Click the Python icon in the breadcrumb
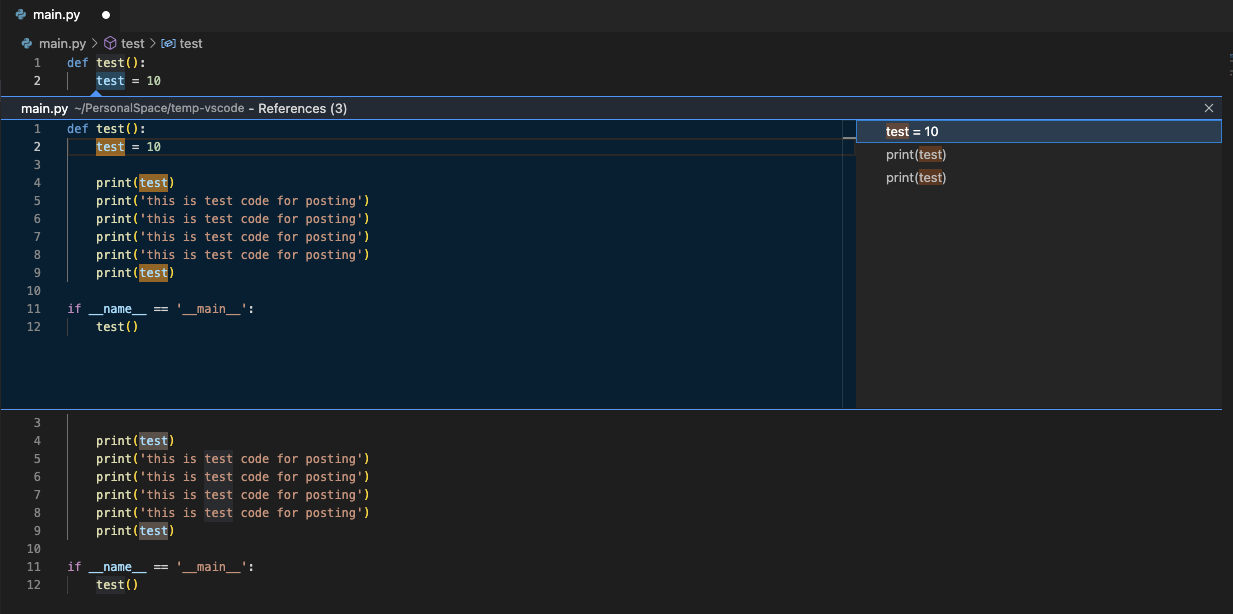Viewport: 1233px width, 614px height. point(27,43)
